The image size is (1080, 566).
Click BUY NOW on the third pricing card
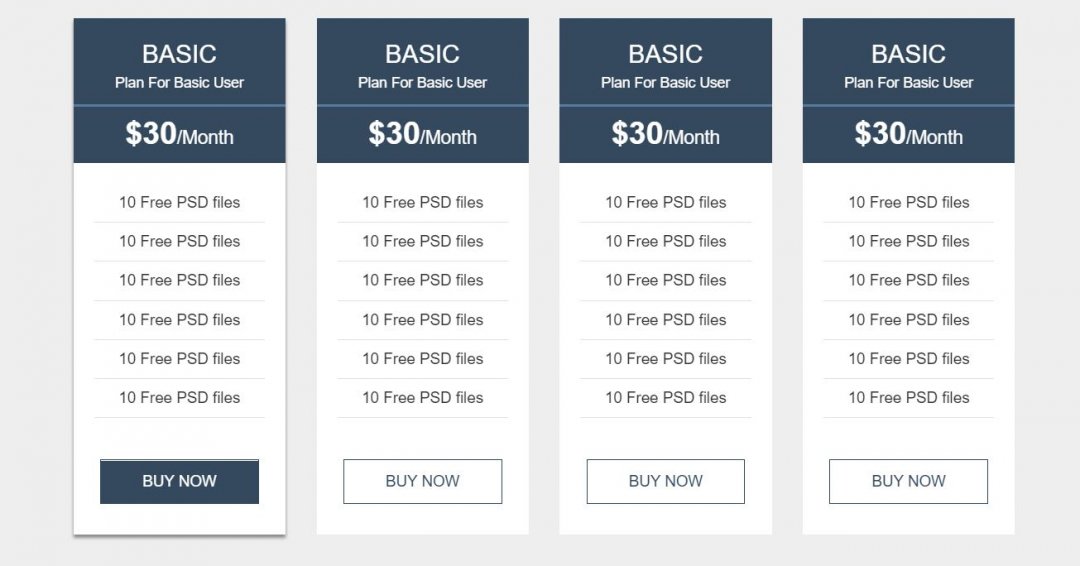(665, 481)
